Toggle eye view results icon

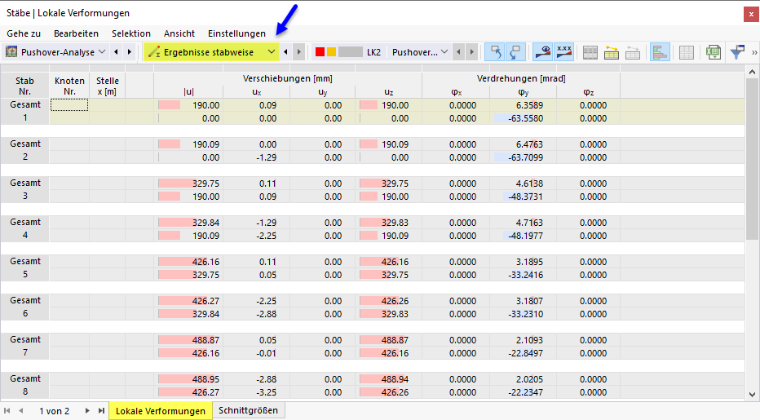543,52
